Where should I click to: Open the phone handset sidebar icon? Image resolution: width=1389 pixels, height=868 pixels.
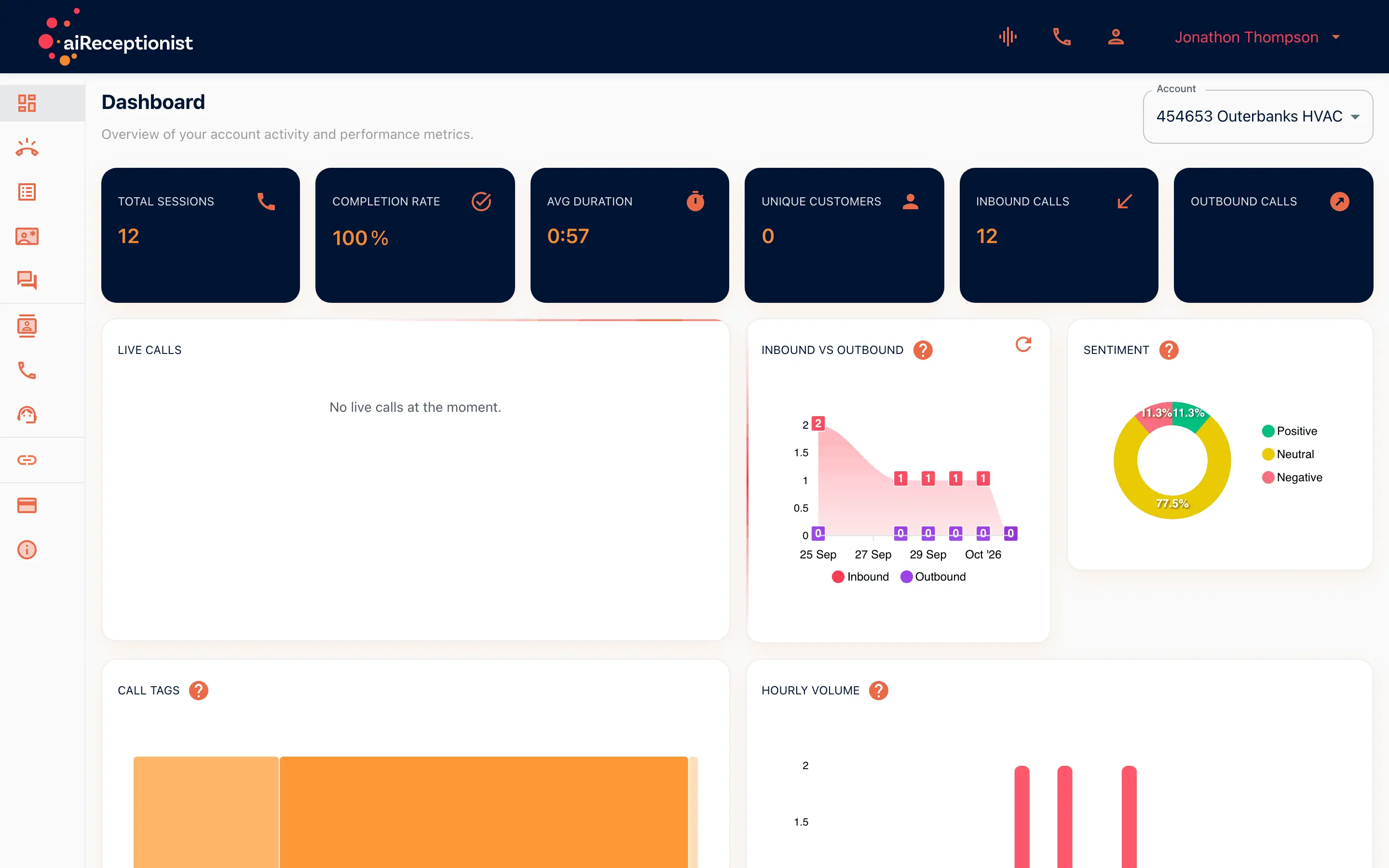27,370
